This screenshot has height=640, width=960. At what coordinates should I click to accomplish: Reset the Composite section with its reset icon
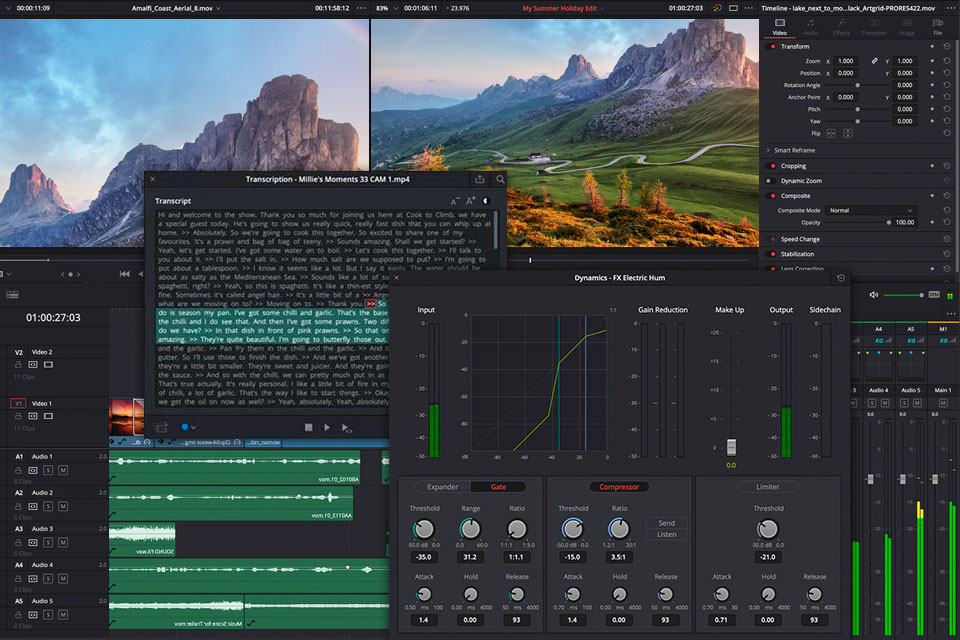pyautogui.click(x=947, y=196)
